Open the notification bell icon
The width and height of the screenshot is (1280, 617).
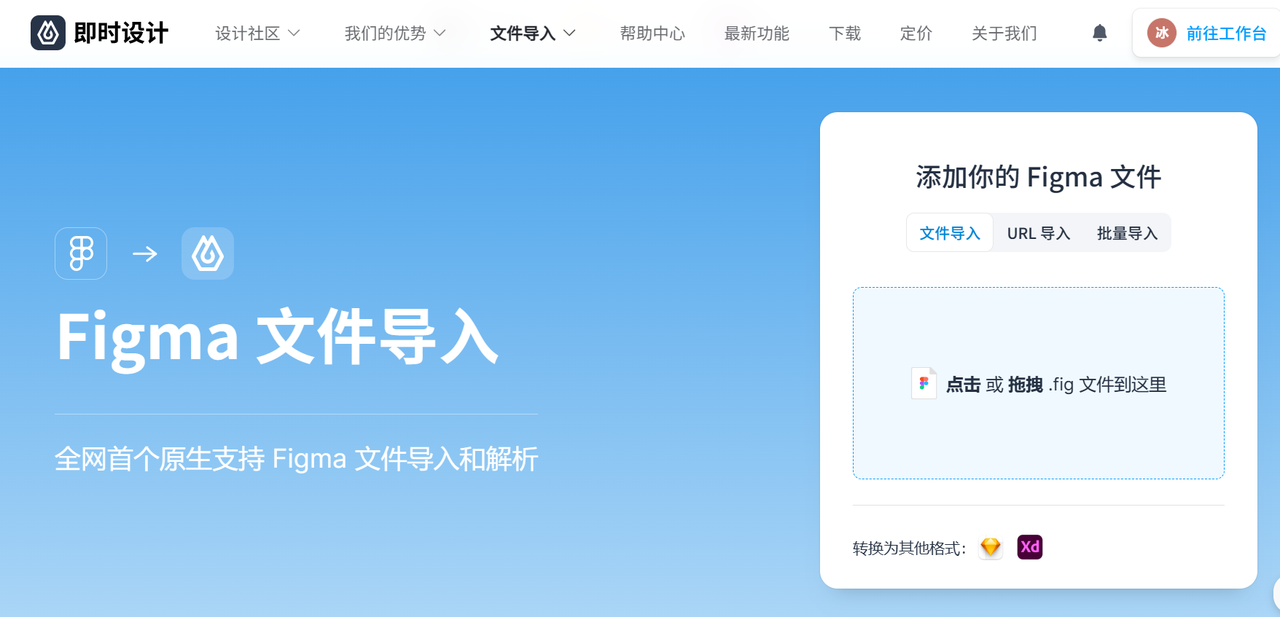1099,33
